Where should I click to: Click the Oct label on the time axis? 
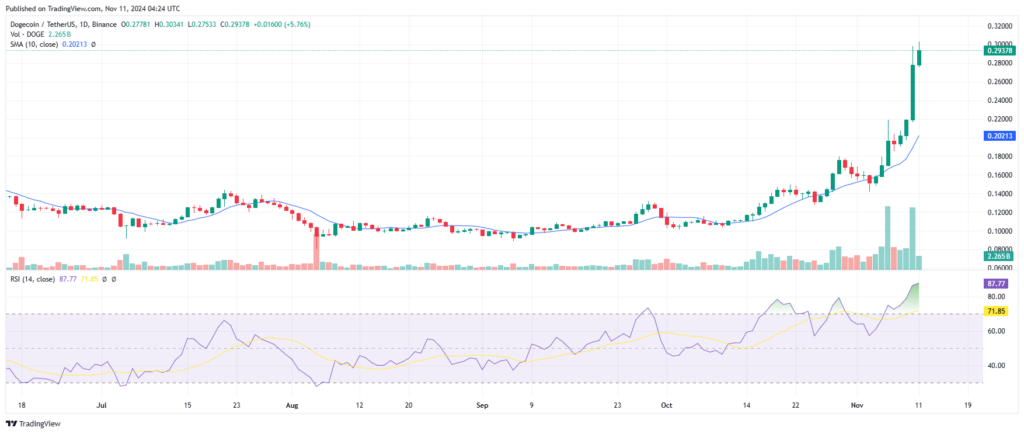pos(665,407)
